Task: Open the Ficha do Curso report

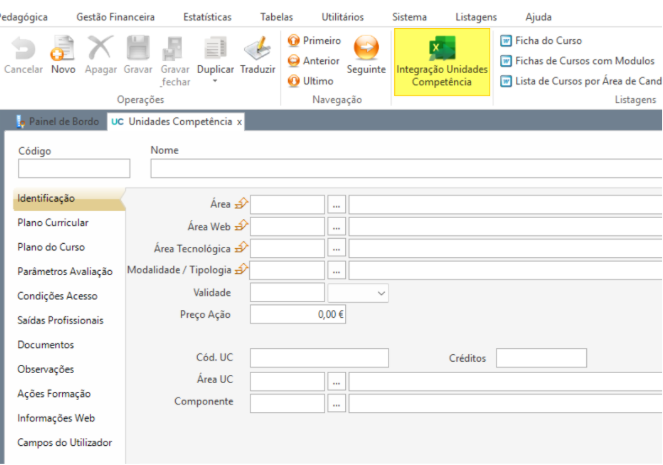Action: click(x=541, y=41)
